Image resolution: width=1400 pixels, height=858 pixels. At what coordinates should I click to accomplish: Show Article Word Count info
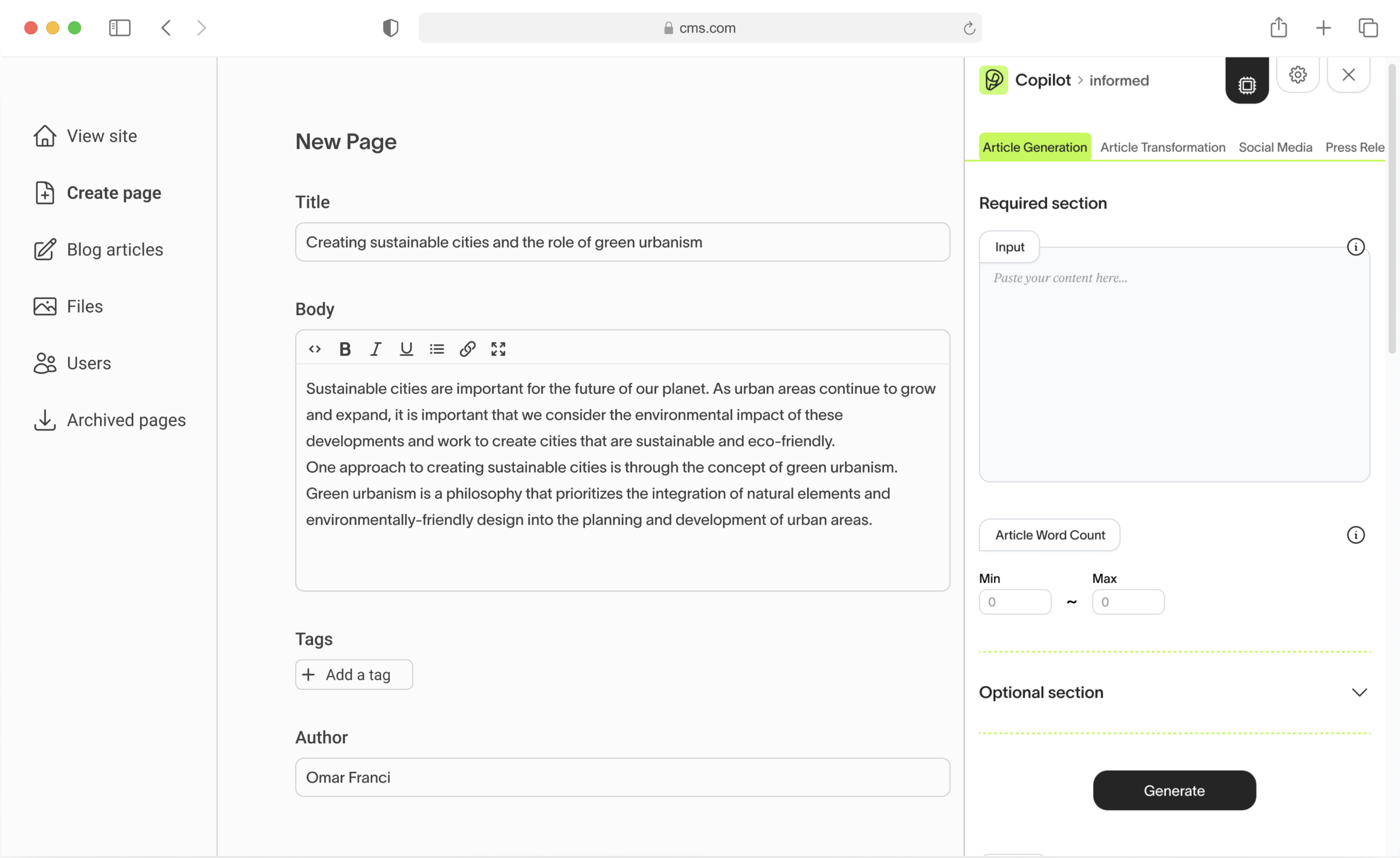[1356, 535]
